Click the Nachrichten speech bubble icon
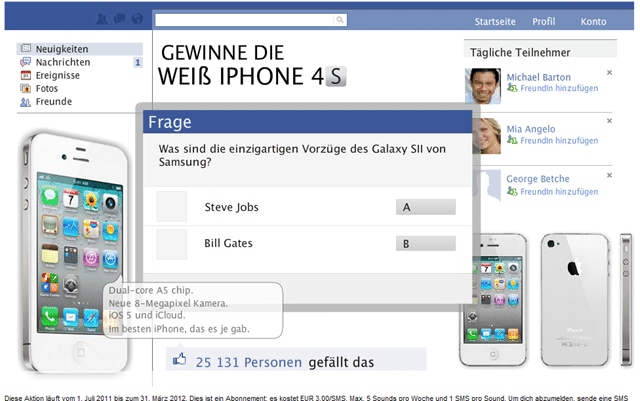 point(26,62)
